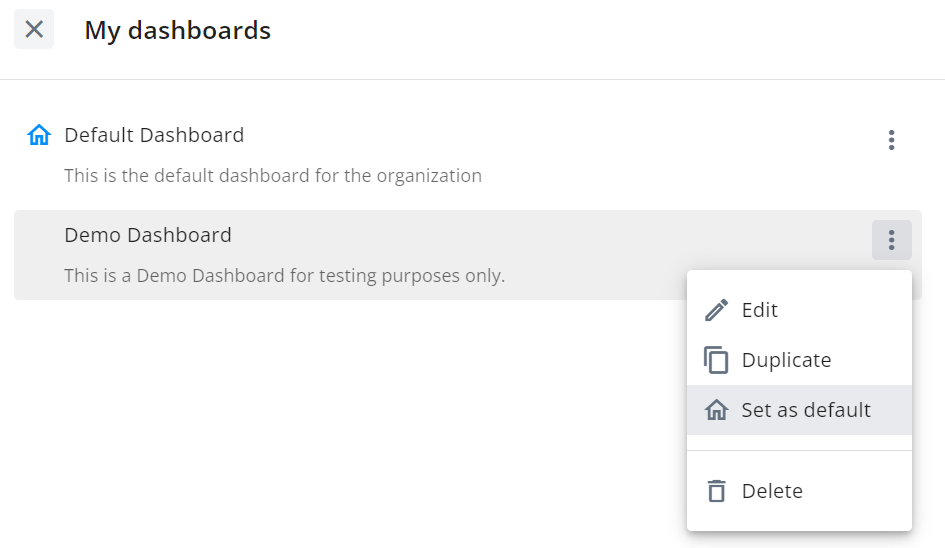Image resolution: width=945 pixels, height=548 pixels.
Task: Choose the Edit label in the menu
Action: (x=759, y=310)
